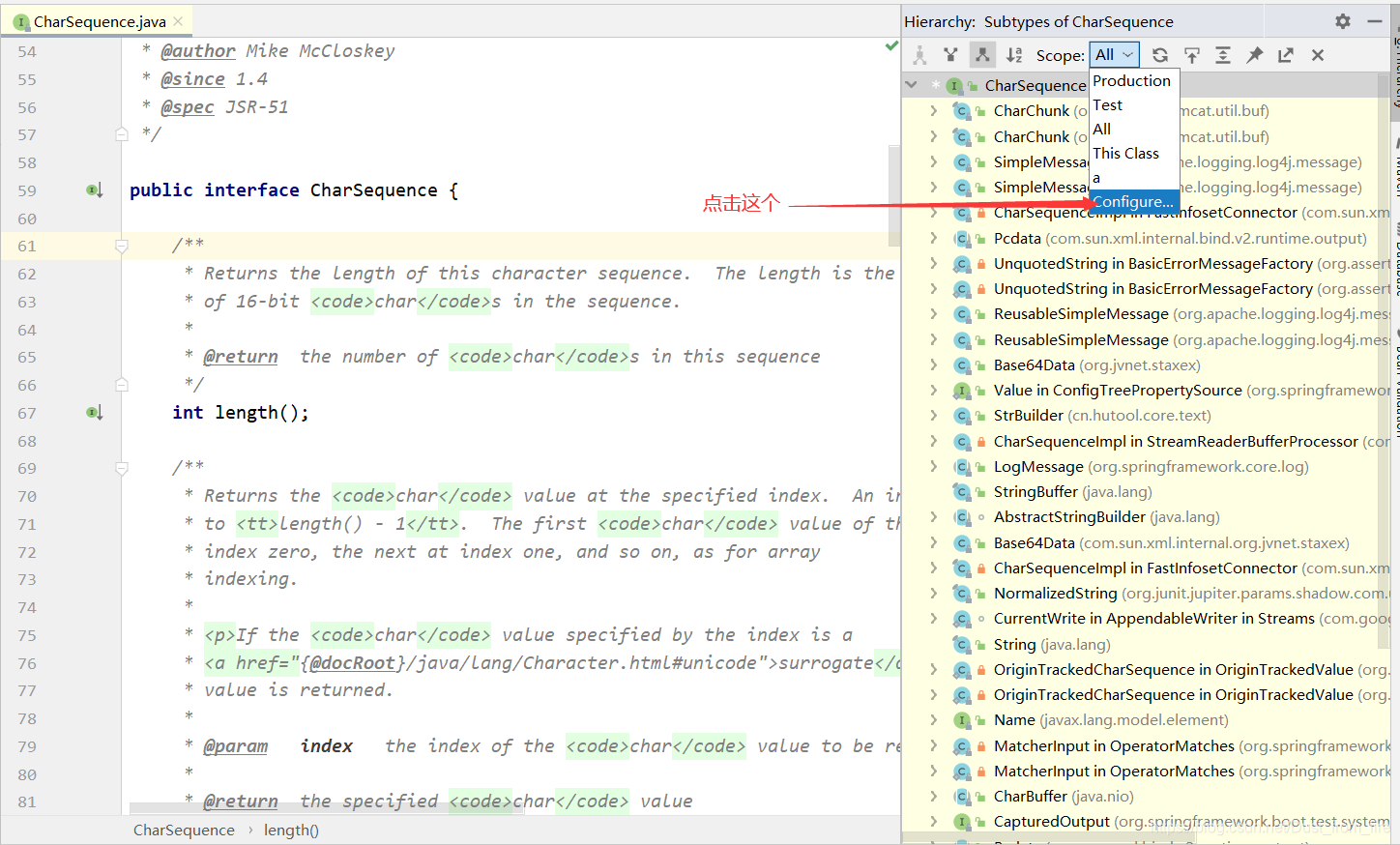The image size is (1400, 845).
Task: Expand the AbstractStringBuilder node
Action: [933, 517]
